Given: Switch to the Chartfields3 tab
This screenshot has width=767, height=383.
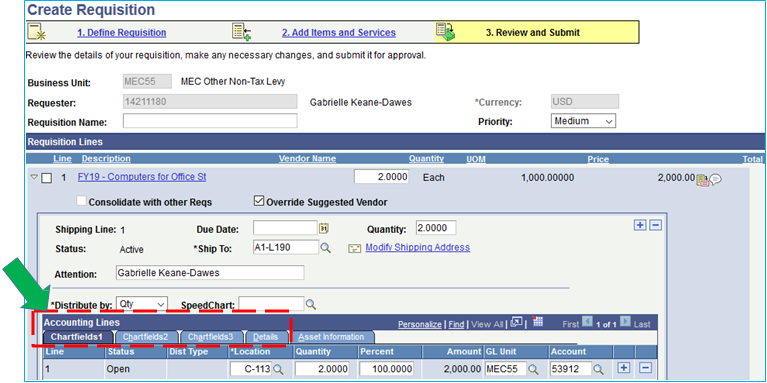Looking at the screenshot, I should (211, 337).
